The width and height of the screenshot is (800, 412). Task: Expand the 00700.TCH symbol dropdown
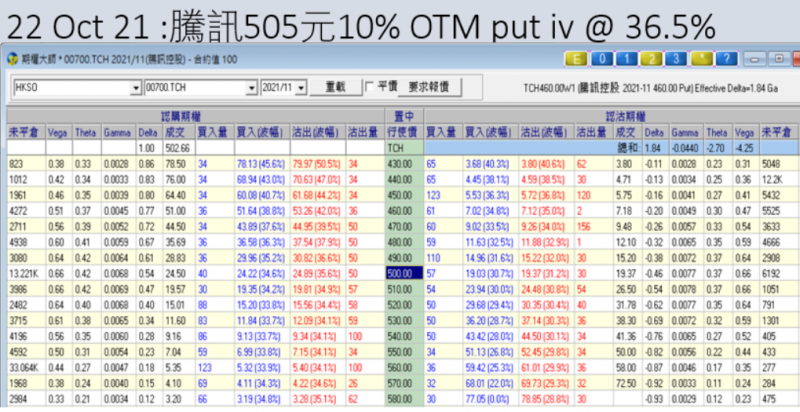250,88
